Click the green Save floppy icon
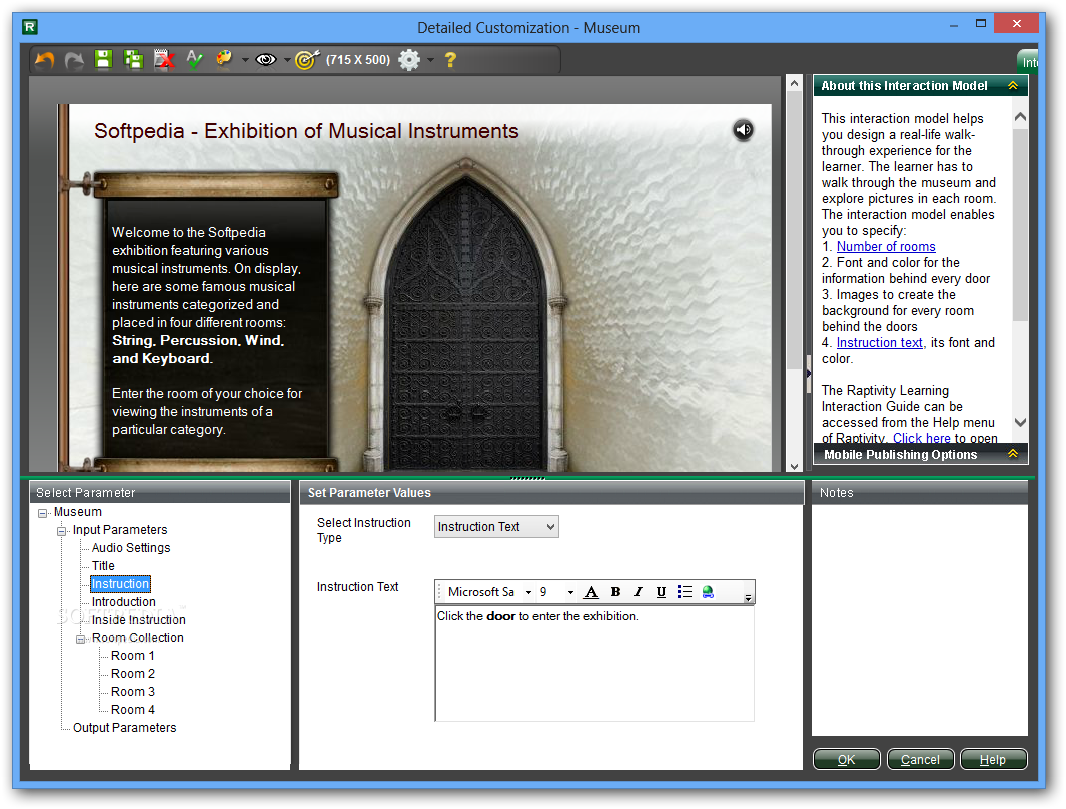The height and width of the screenshot is (809, 1066). (x=102, y=60)
